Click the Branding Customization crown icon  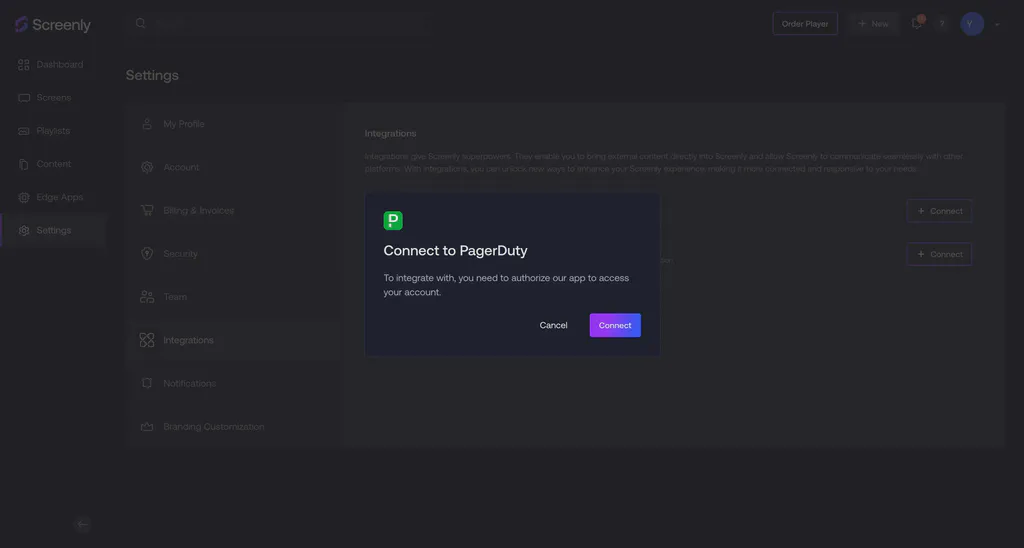point(147,427)
